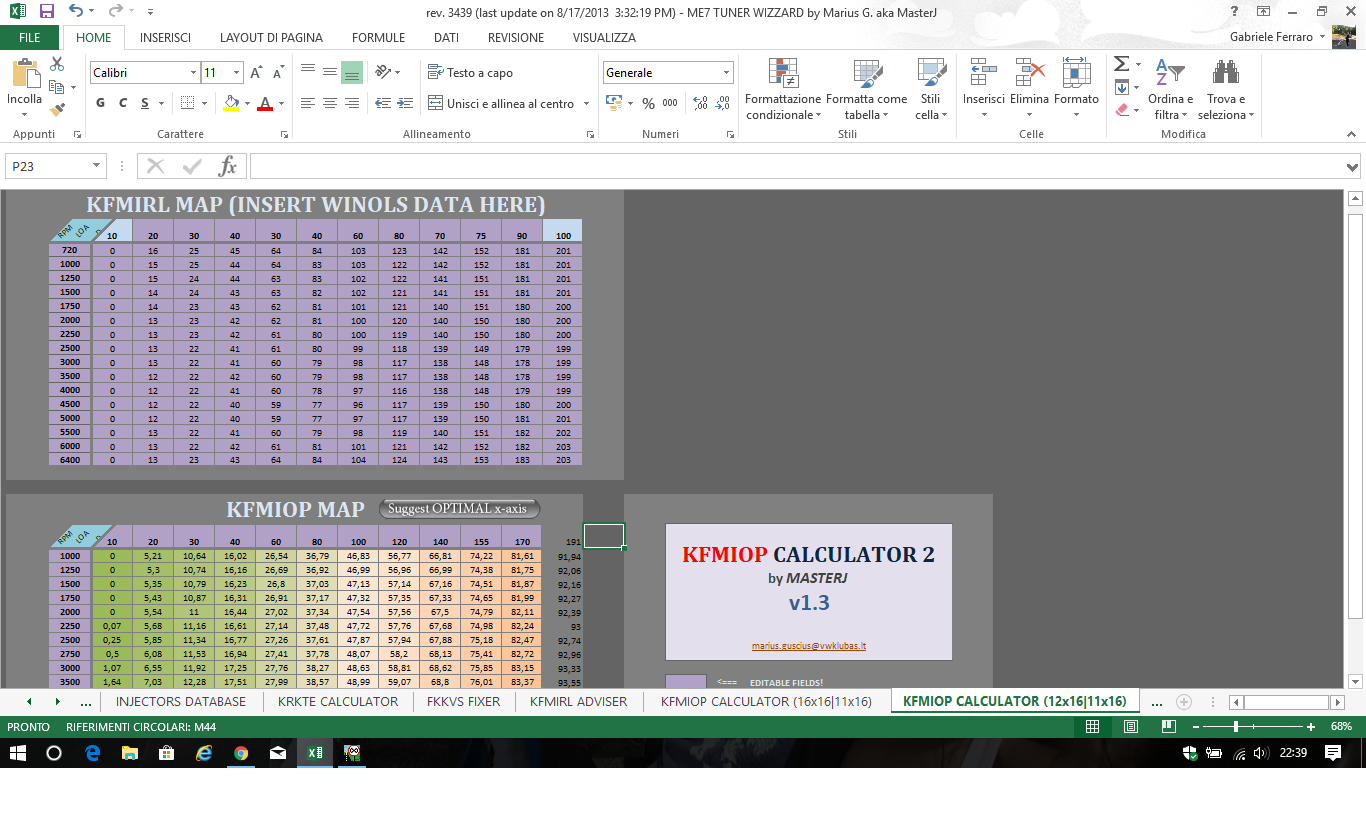Switch to FORMULE ribbon tab
The height and width of the screenshot is (833, 1366).
tap(378, 38)
